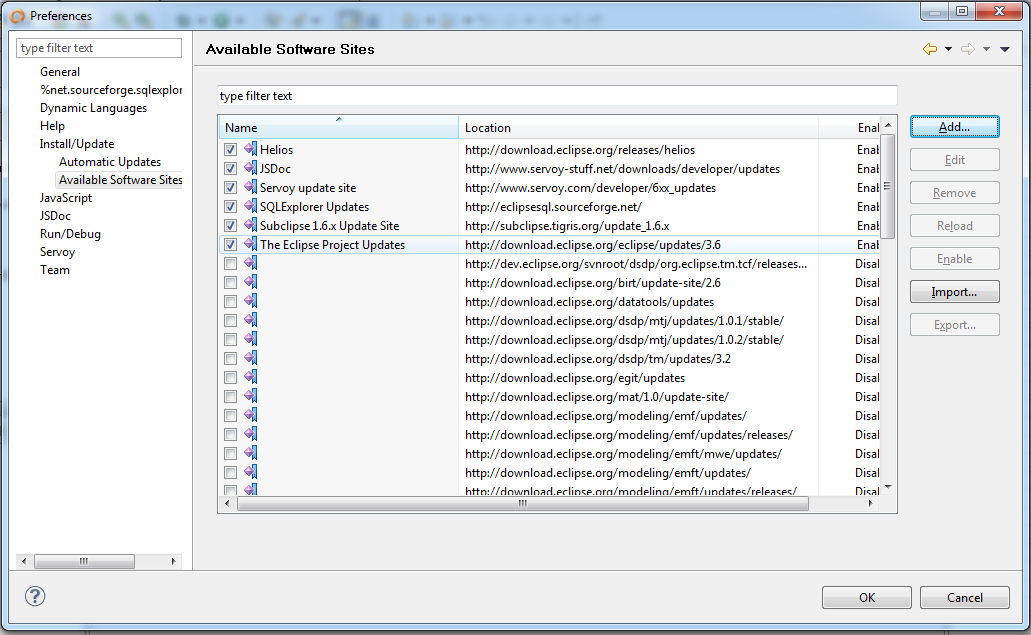Click the site icon beside The Eclipse Project Updates
Viewport: 1031px width, 635px height.
[x=251, y=245]
